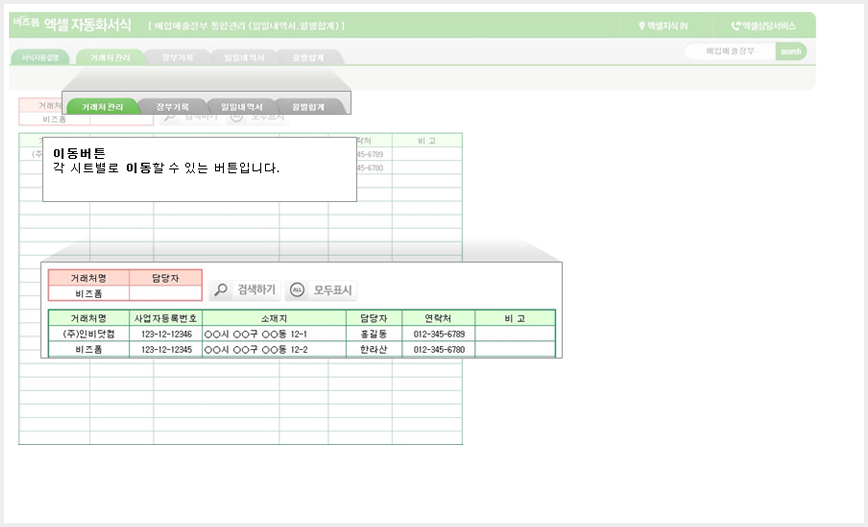Viewport: 868px width, 527px height.
Task: Click the empty 비 고 cell of the 한라산 row
Action: click(515, 349)
